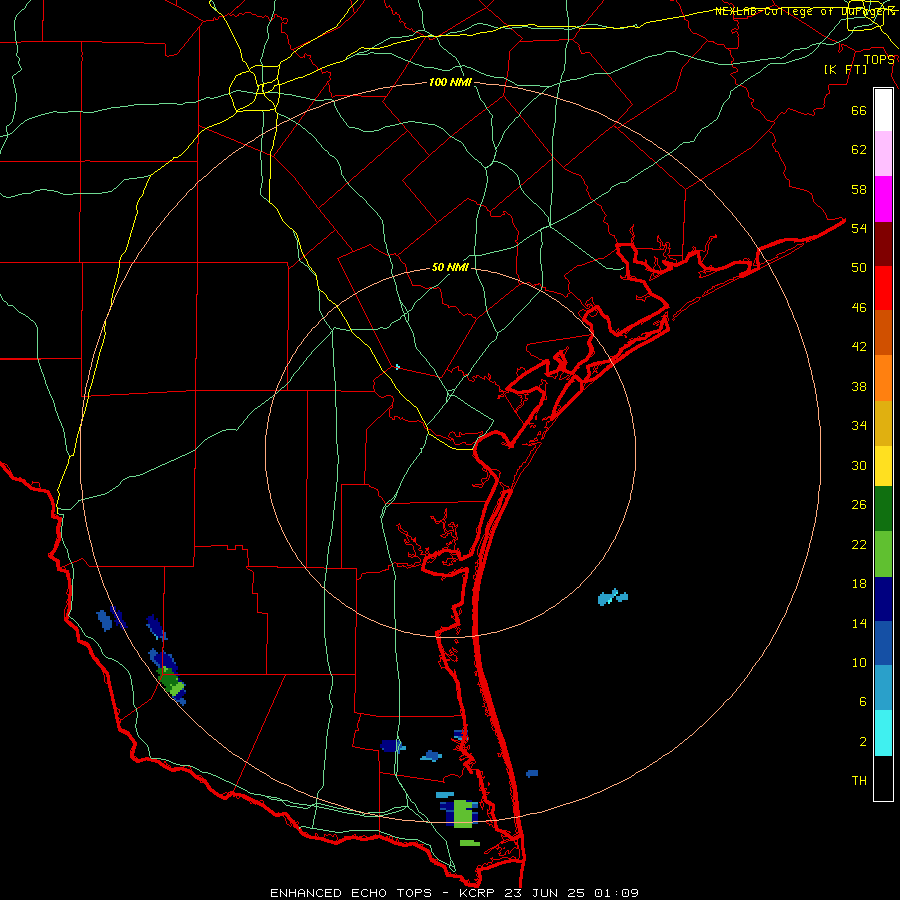900x900 pixels.
Task: Click legend value "34"
Action: click(859, 426)
